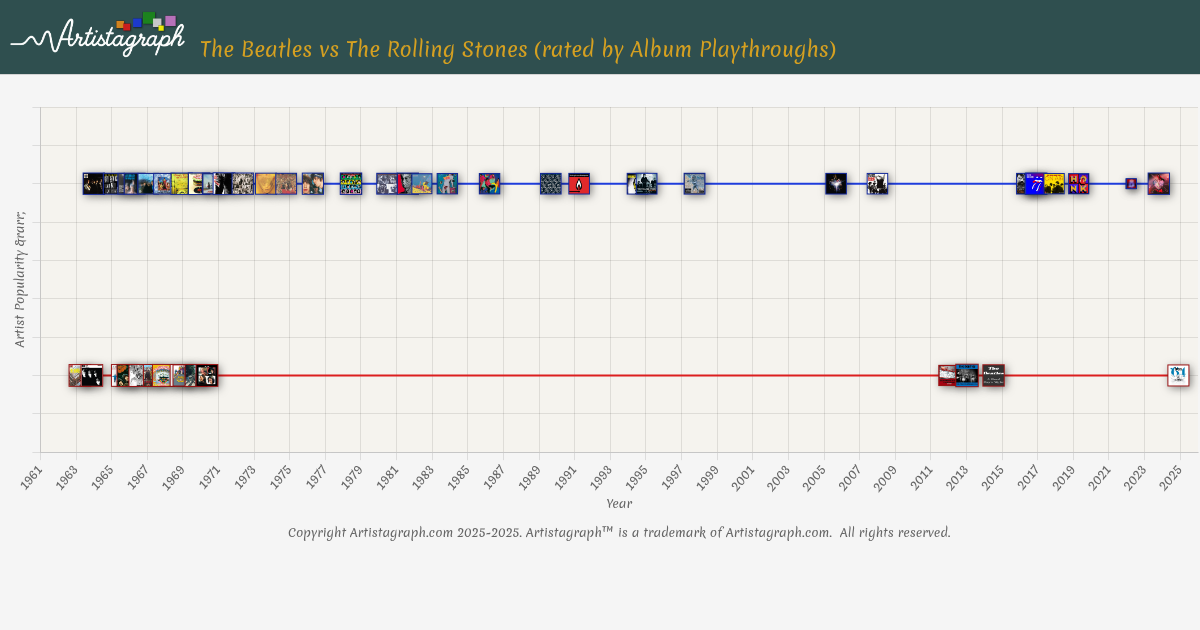Click the chart title Beatles vs Rolling Stones

pyautogui.click(x=518, y=49)
